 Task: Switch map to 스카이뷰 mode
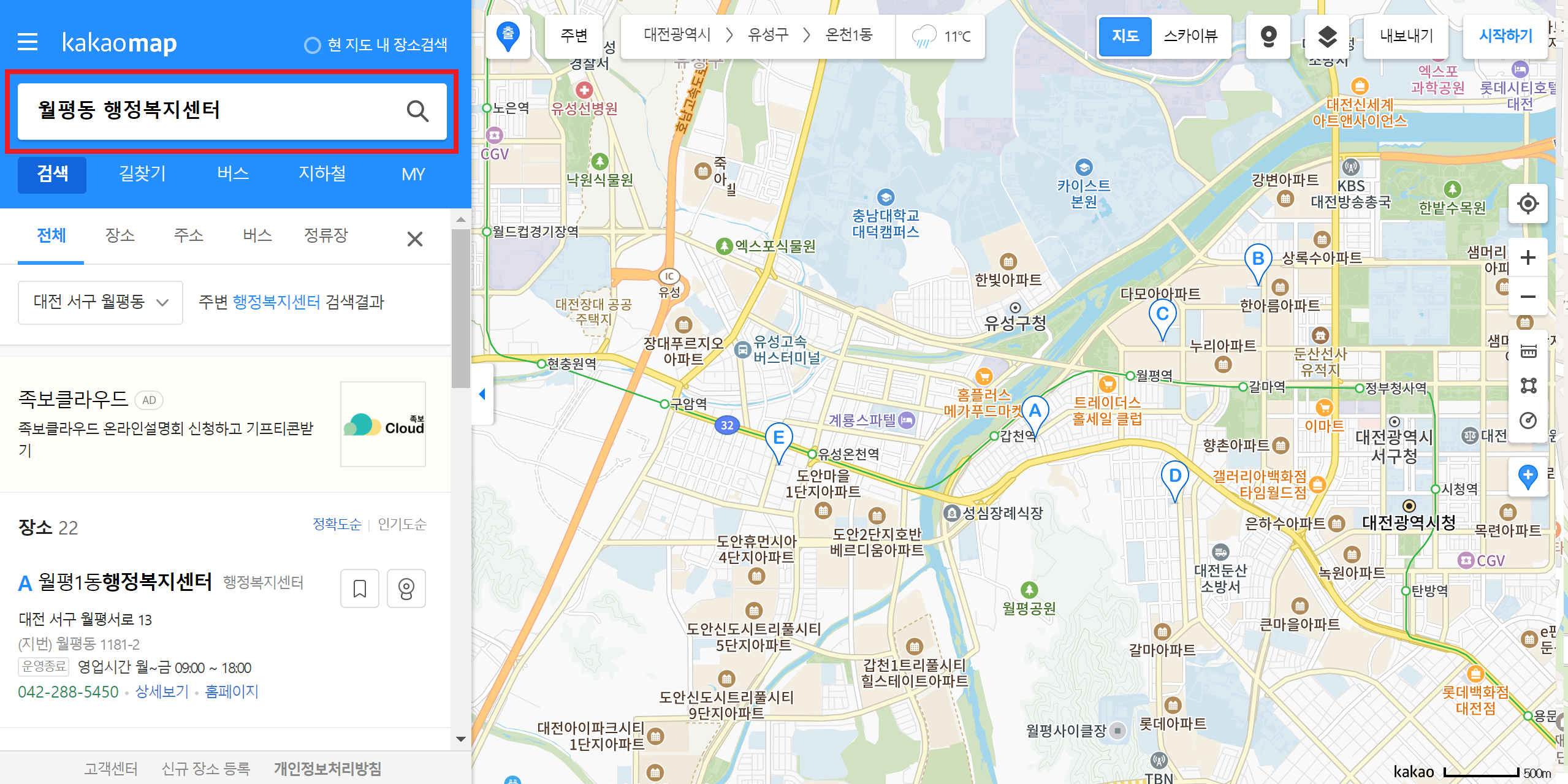[x=1190, y=36]
